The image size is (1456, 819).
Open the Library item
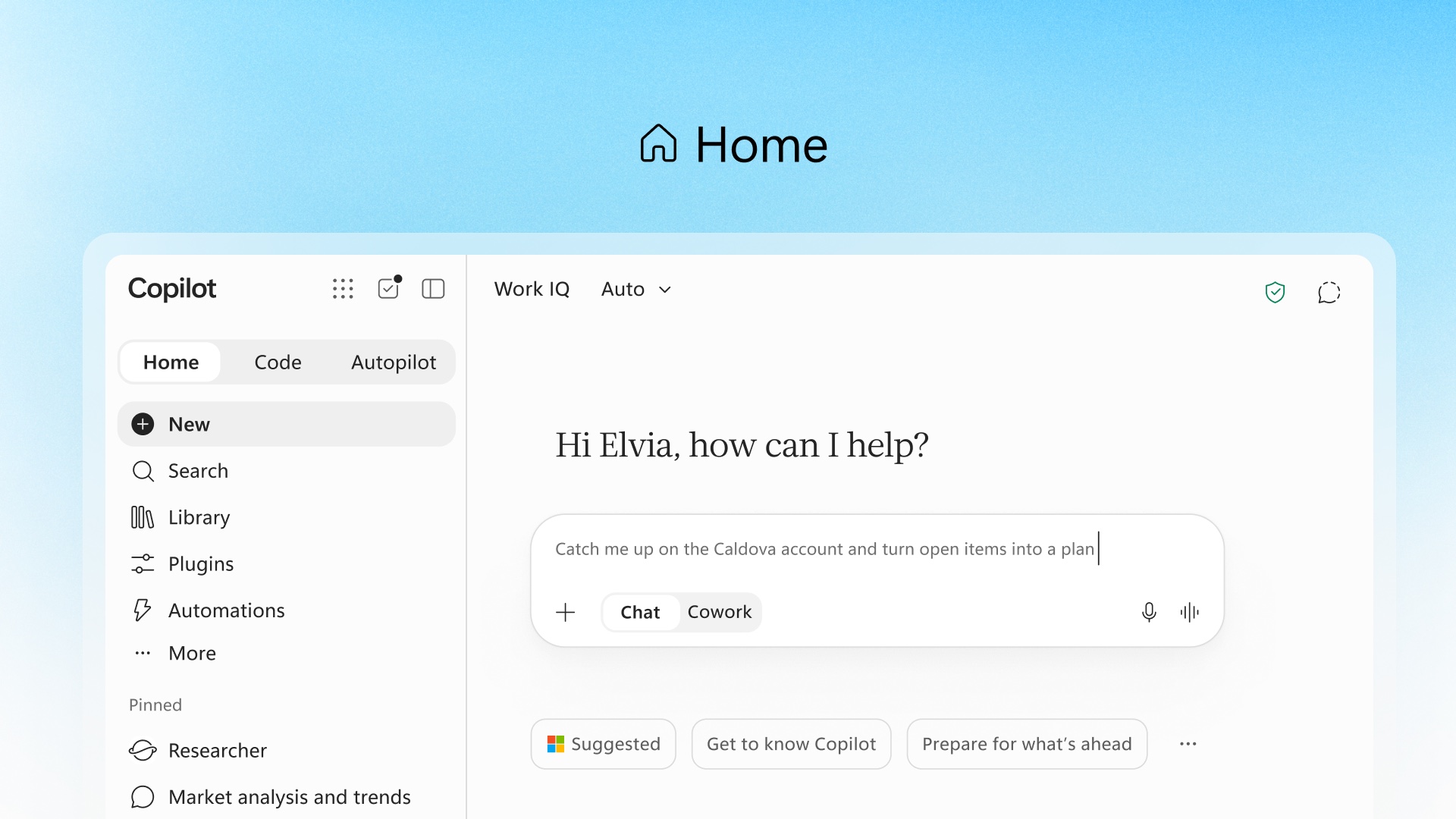(287, 517)
